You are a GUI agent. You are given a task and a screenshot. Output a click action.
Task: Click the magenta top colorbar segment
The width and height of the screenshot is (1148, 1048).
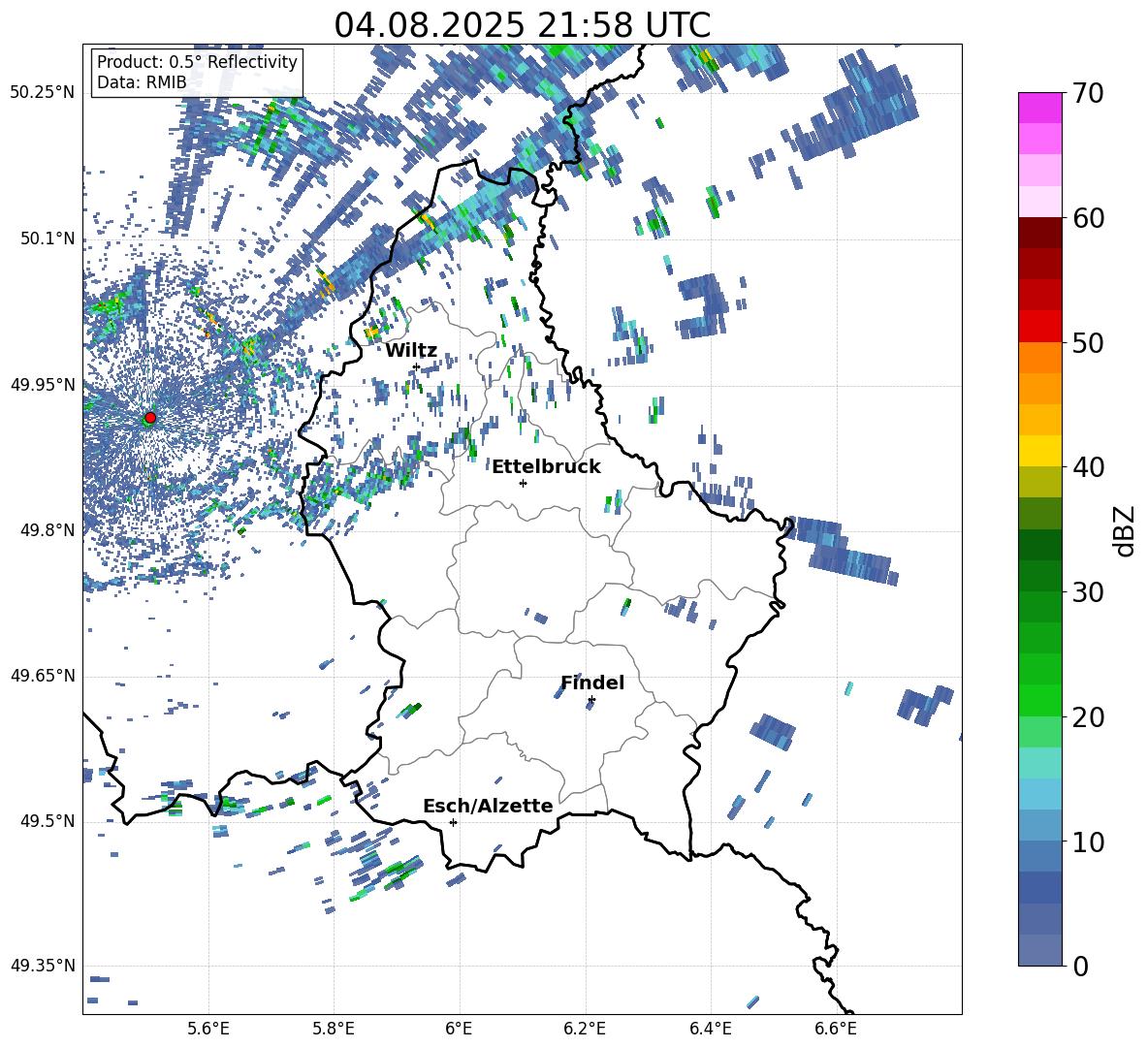[x=1039, y=108]
